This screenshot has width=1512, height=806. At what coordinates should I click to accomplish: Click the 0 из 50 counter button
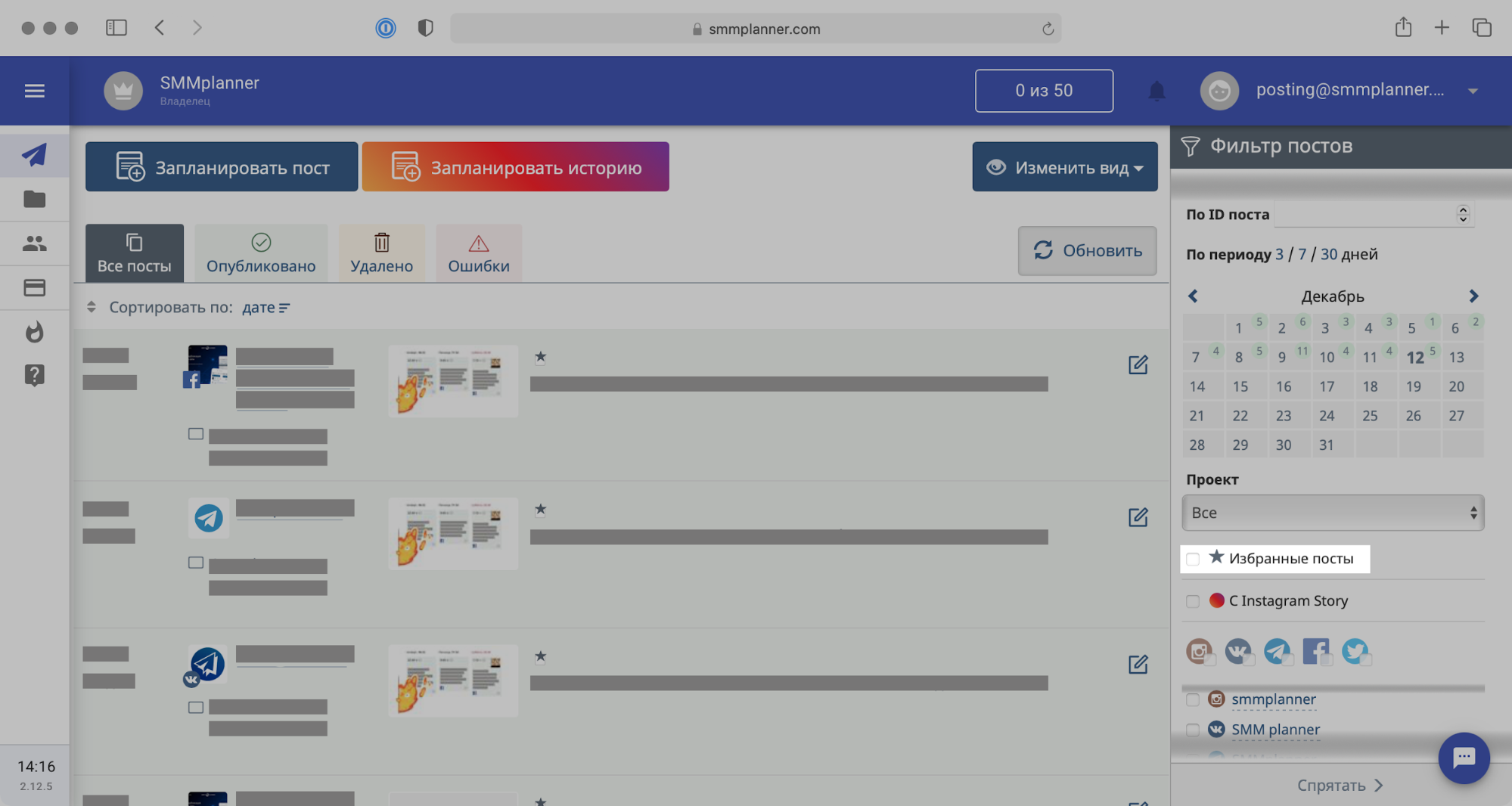(1044, 91)
